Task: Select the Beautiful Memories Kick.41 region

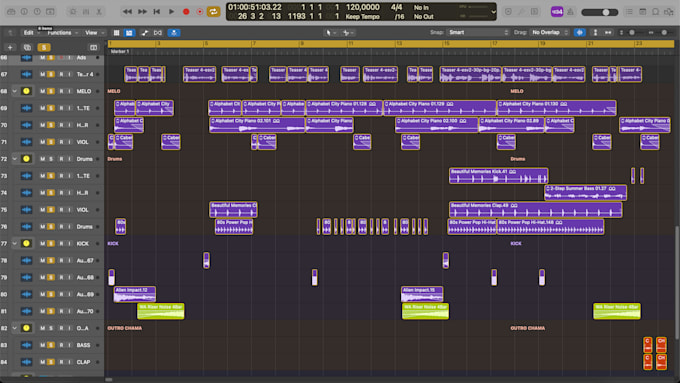Action: 498,176
